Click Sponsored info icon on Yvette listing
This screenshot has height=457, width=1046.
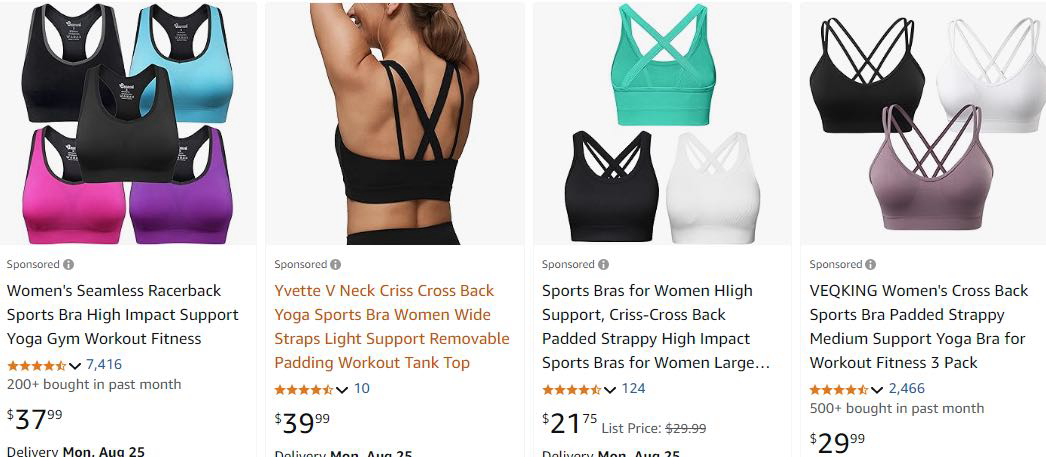point(336,264)
